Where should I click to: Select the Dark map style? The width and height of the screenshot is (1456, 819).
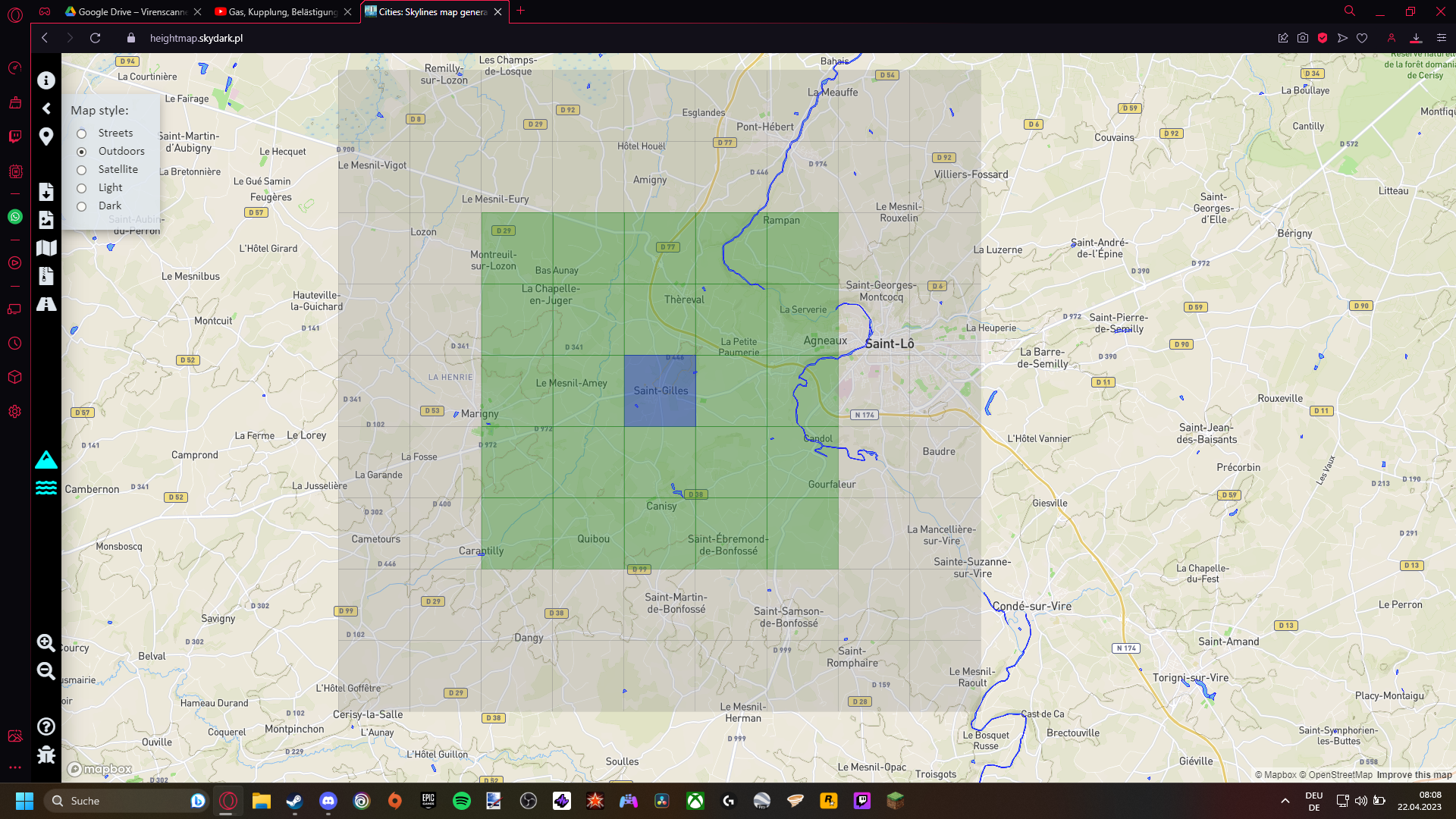82,206
